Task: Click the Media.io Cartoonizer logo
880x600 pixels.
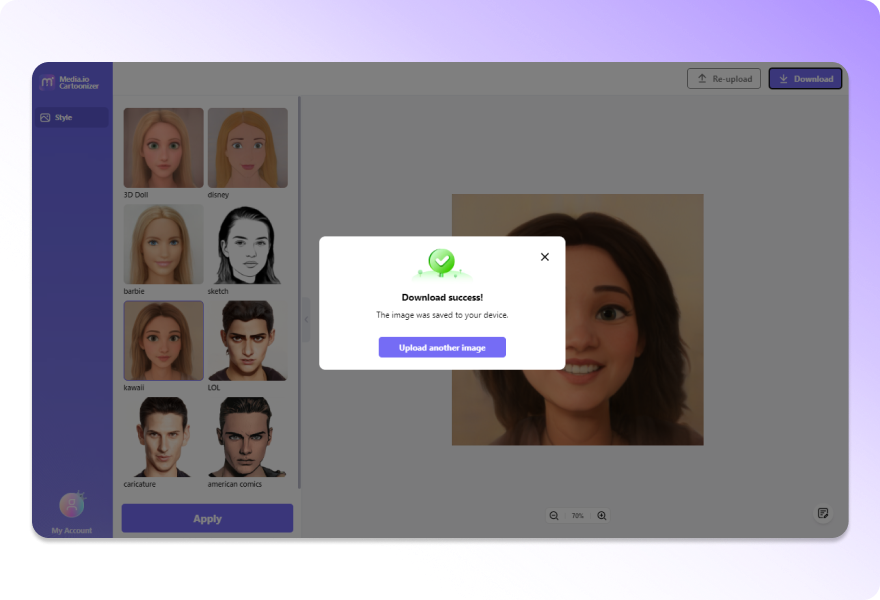Action: click(70, 82)
